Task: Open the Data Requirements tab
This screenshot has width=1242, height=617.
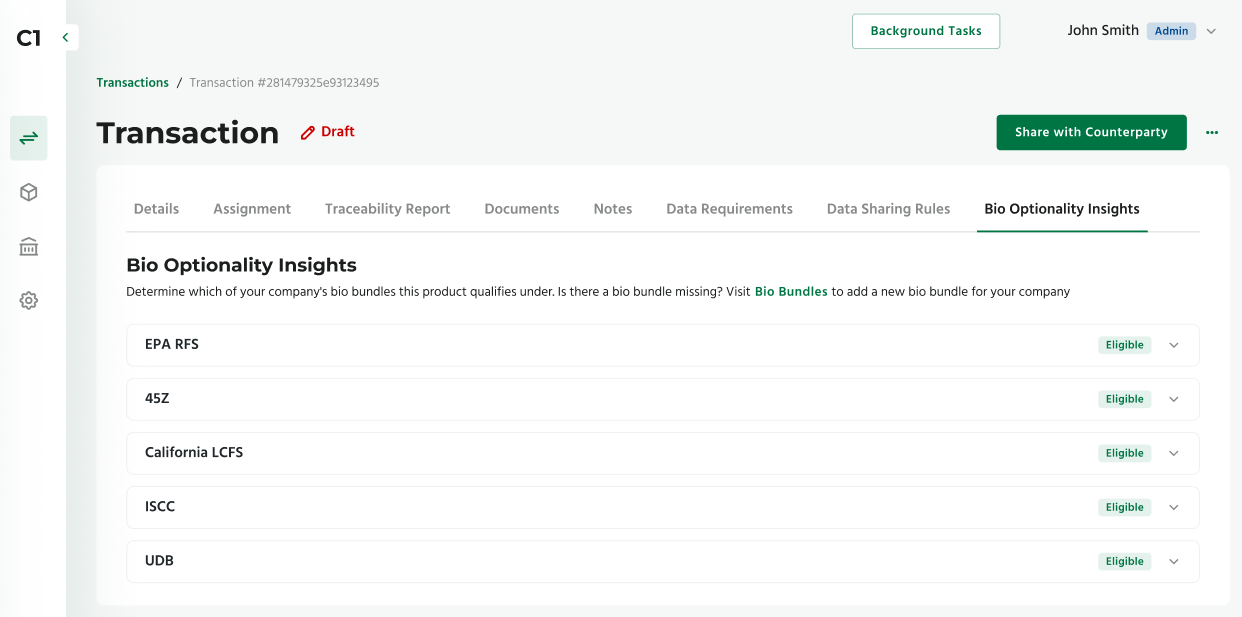Action: [729, 209]
